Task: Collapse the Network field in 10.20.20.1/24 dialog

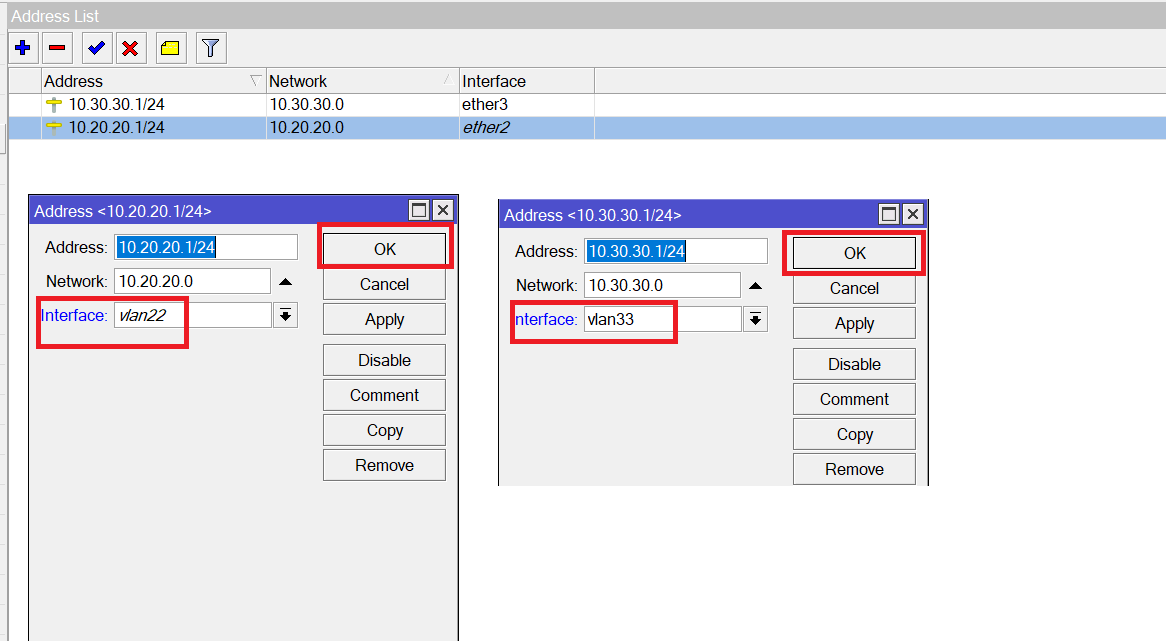Action: coord(286,282)
